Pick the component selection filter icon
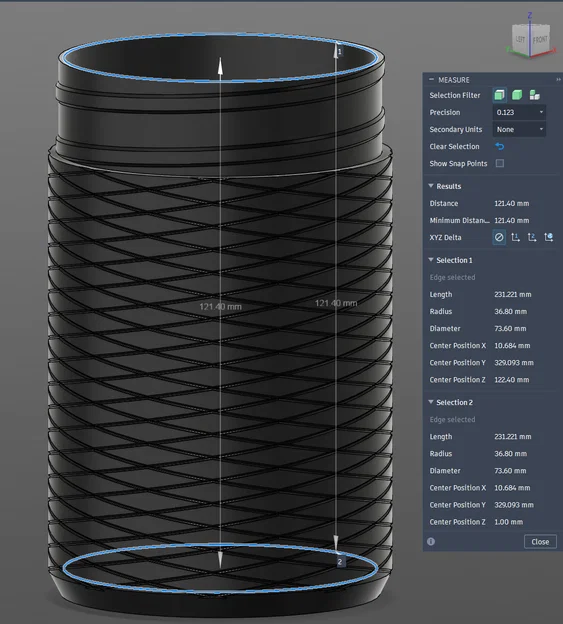Image resolution: width=563 pixels, height=624 pixels. pyautogui.click(x=534, y=95)
